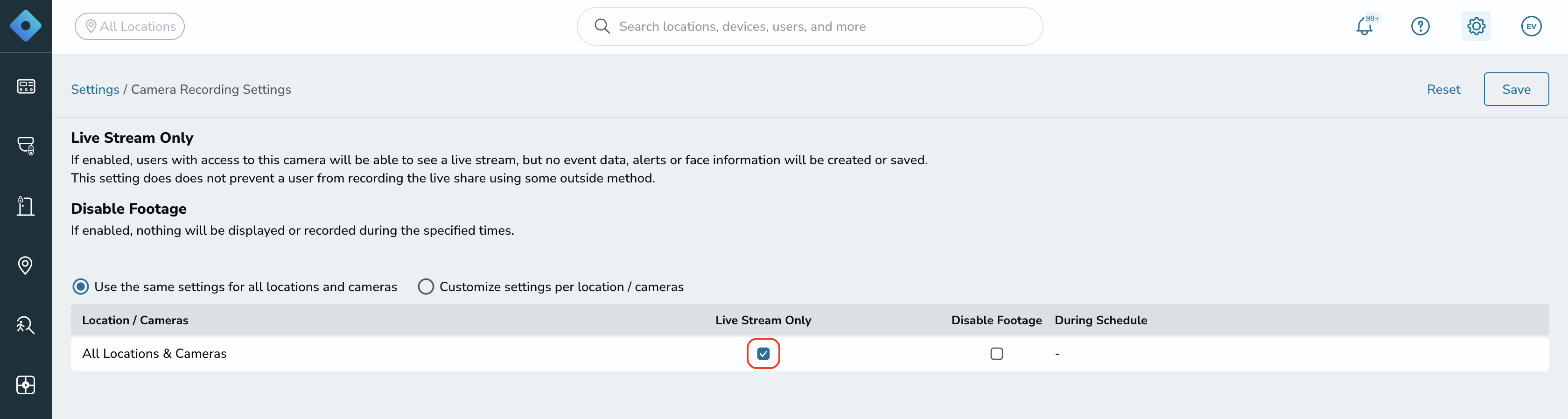Open the settings gear icon
1568x419 pixels.
coord(1476,26)
